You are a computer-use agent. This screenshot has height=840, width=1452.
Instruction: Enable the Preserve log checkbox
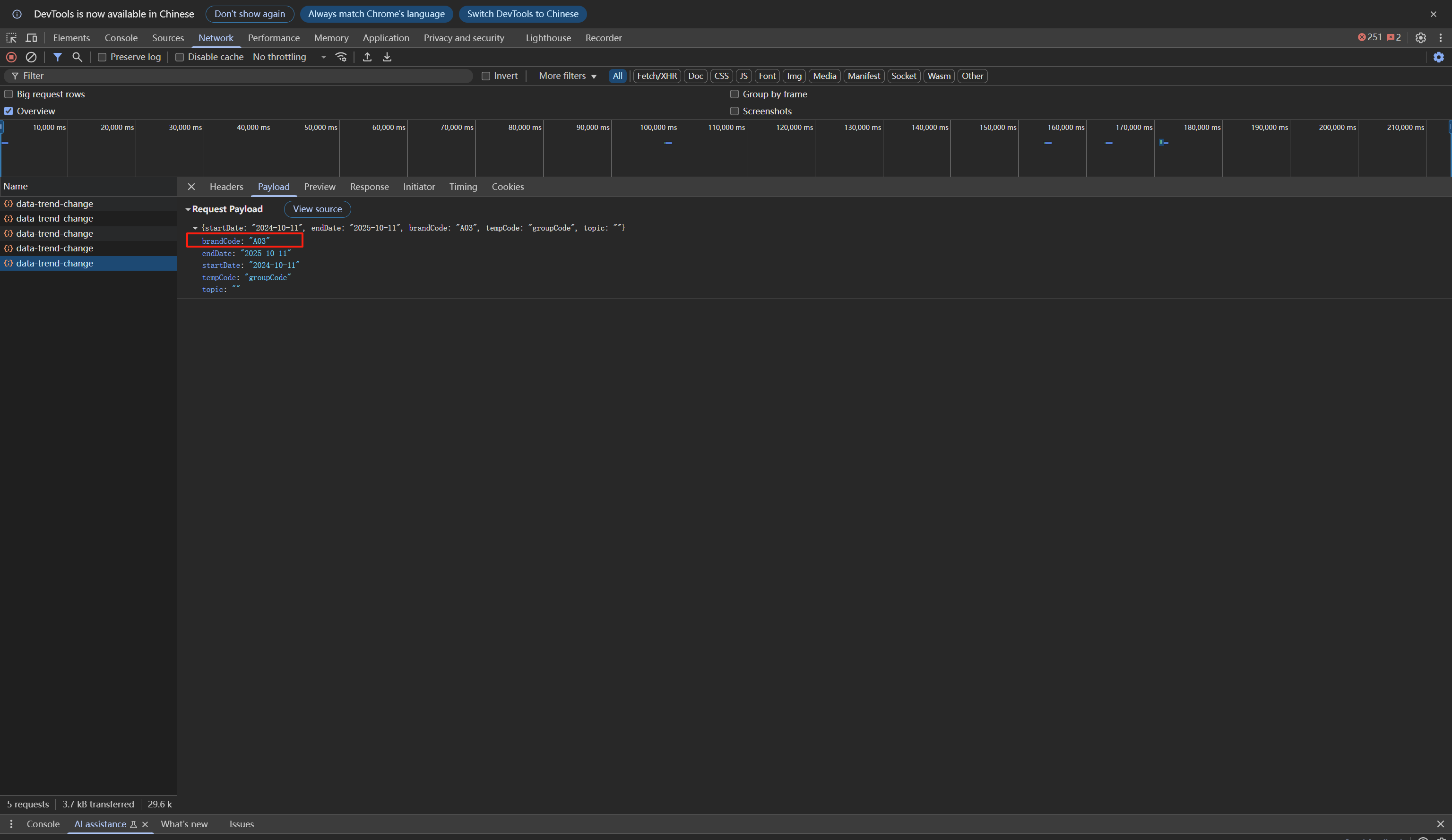pyautogui.click(x=102, y=57)
